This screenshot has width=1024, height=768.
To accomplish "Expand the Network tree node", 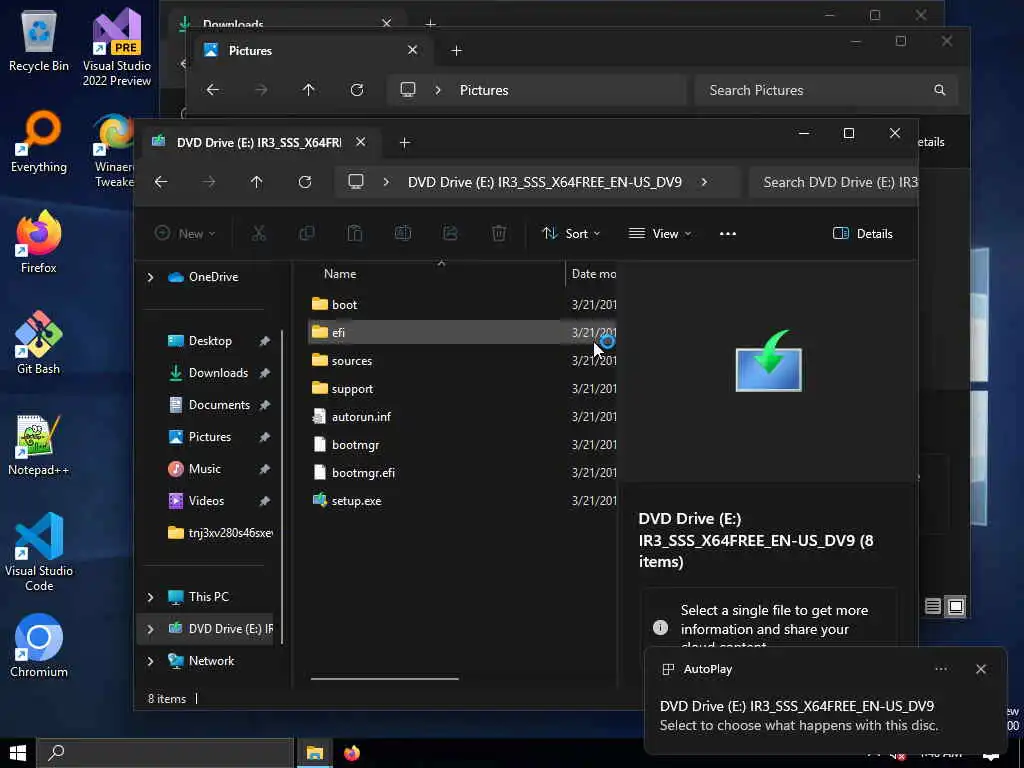I will pyautogui.click(x=150, y=661).
